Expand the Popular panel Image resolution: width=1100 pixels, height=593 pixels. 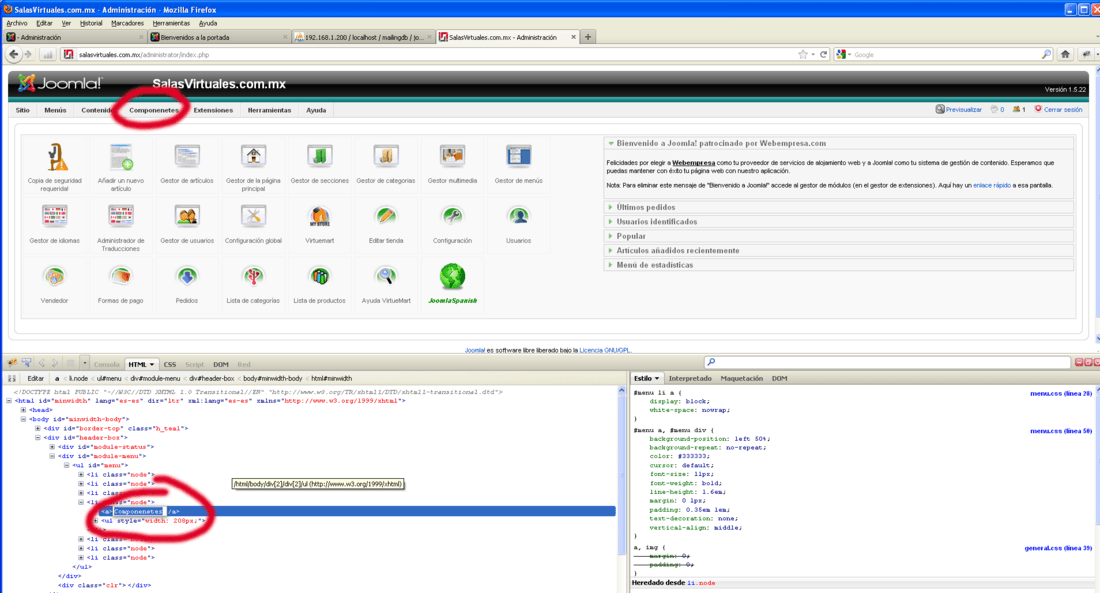tap(838, 236)
